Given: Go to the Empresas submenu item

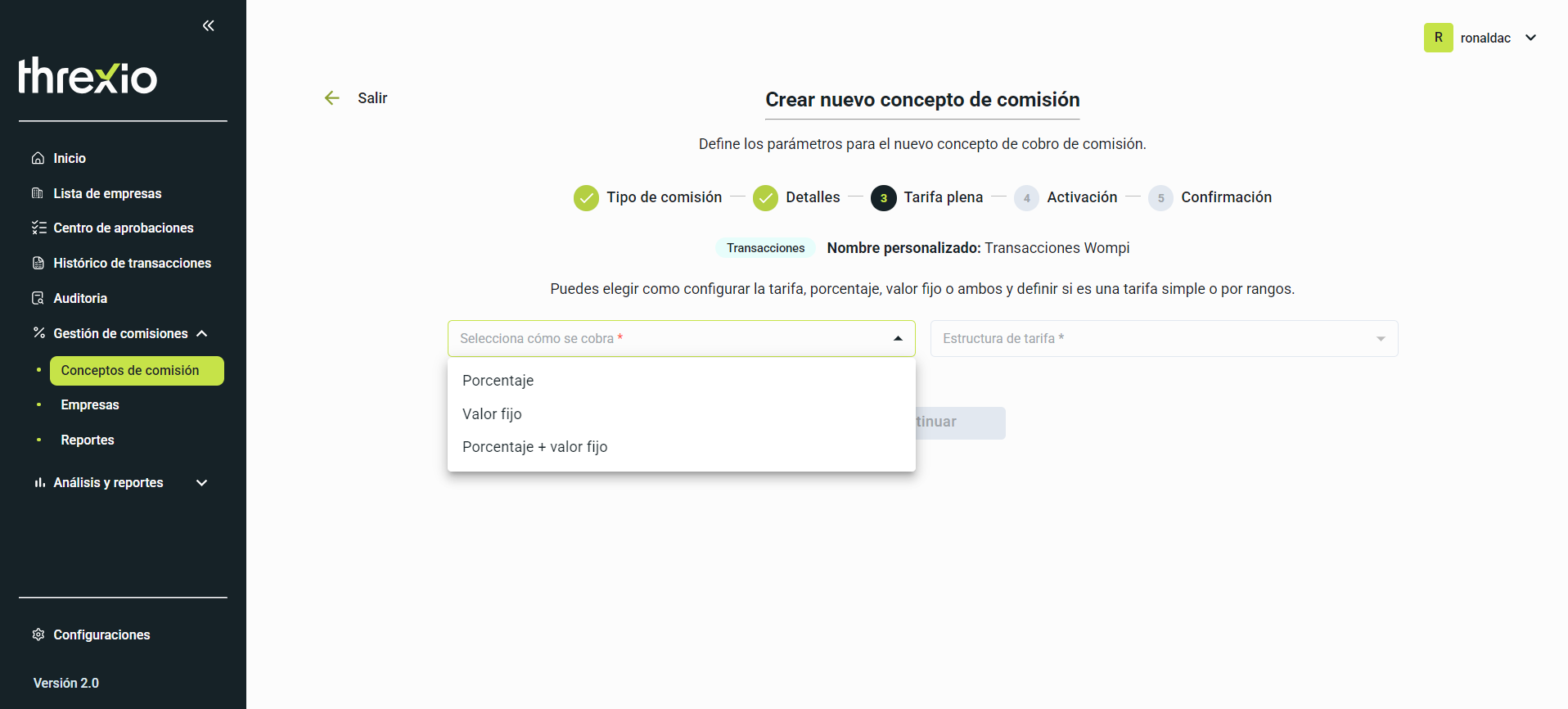Looking at the screenshot, I should 90,404.
